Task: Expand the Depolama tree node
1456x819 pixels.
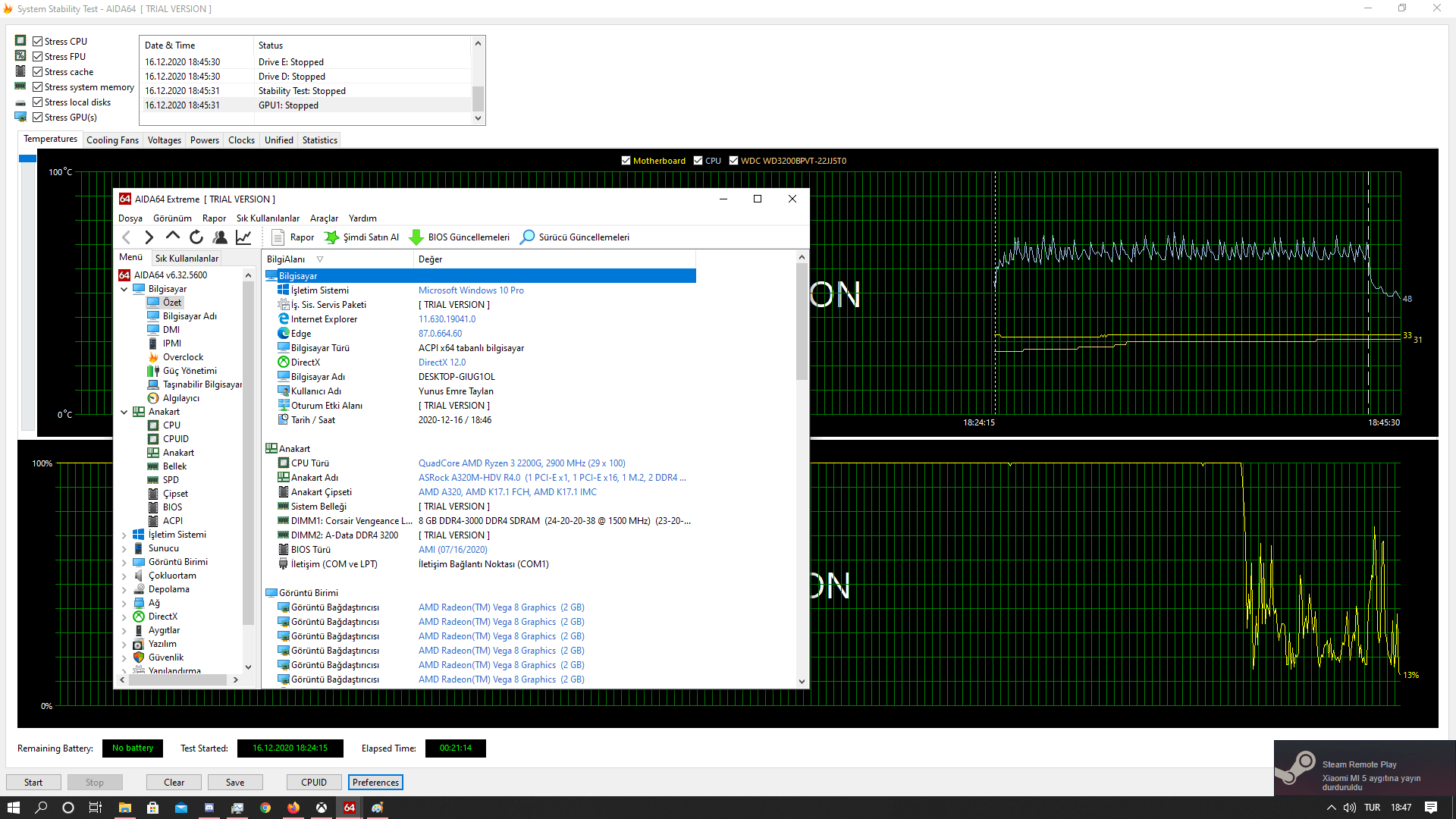Action: [x=124, y=590]
